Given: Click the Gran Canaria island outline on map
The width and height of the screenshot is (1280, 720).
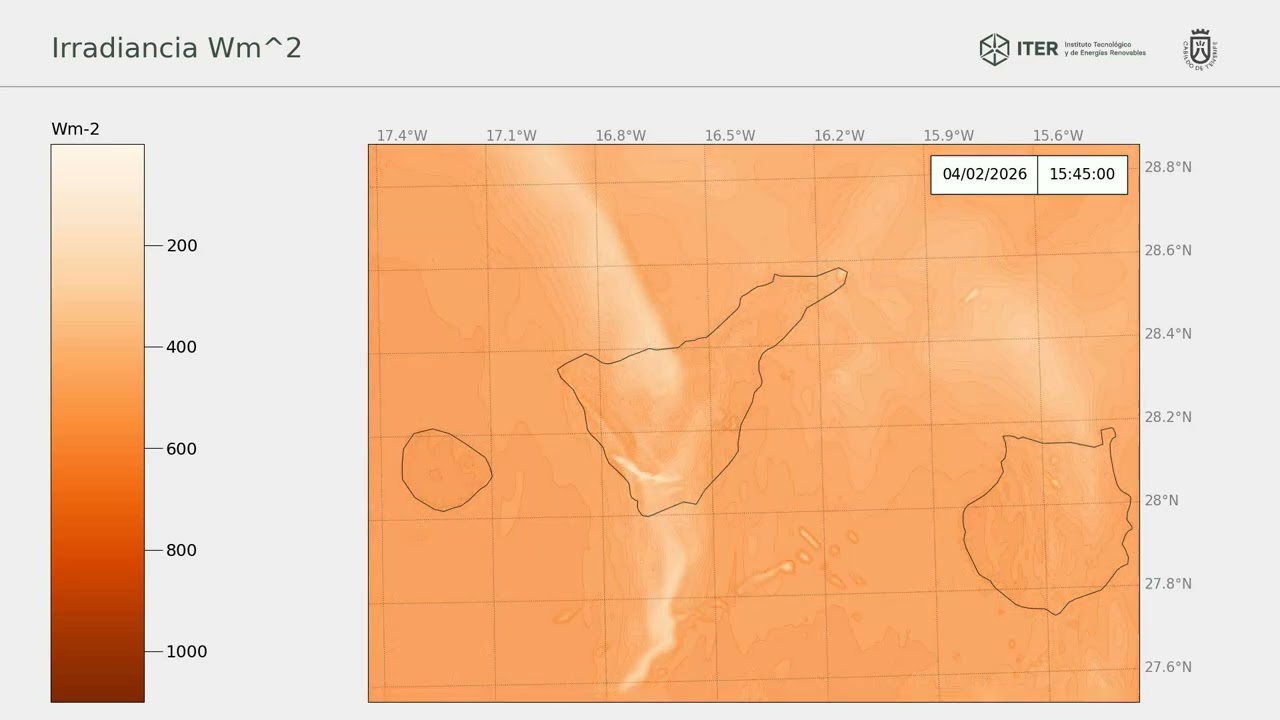Looking at the screenshot, I should click(1048, 521).
